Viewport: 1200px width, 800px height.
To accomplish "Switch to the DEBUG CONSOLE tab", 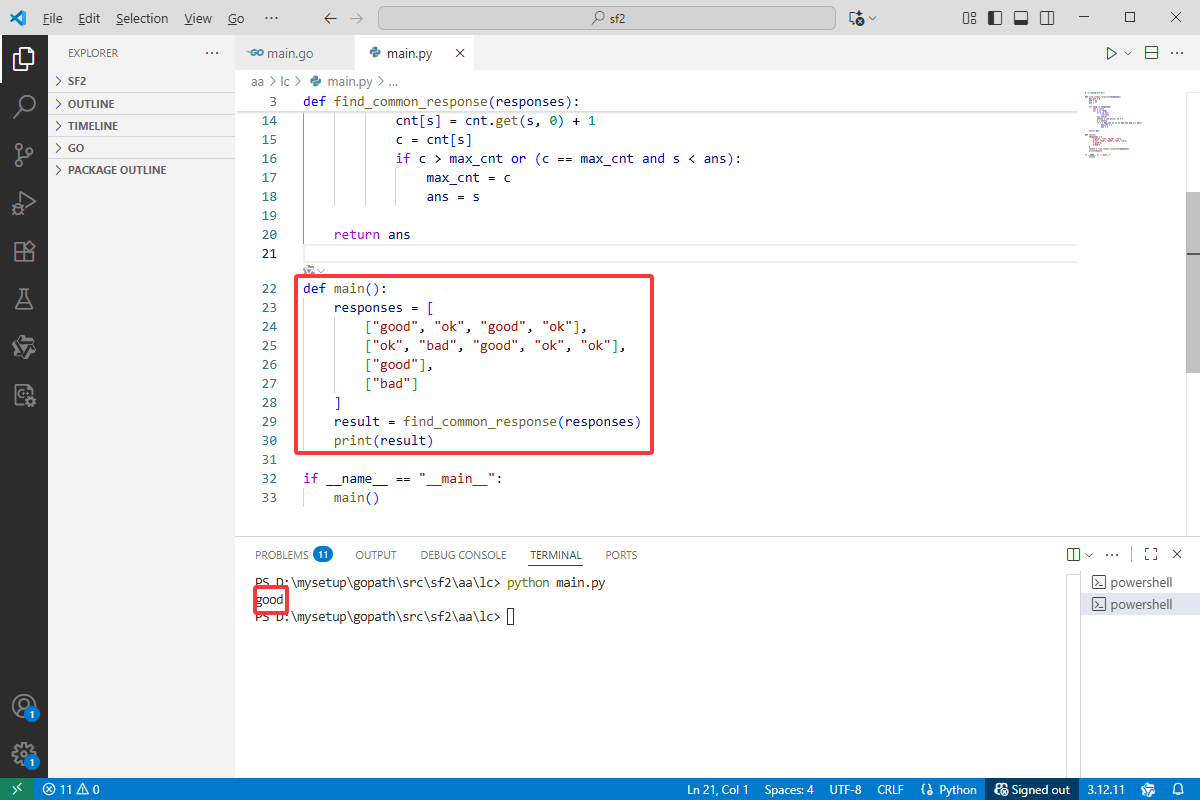I will coord(463,554).
